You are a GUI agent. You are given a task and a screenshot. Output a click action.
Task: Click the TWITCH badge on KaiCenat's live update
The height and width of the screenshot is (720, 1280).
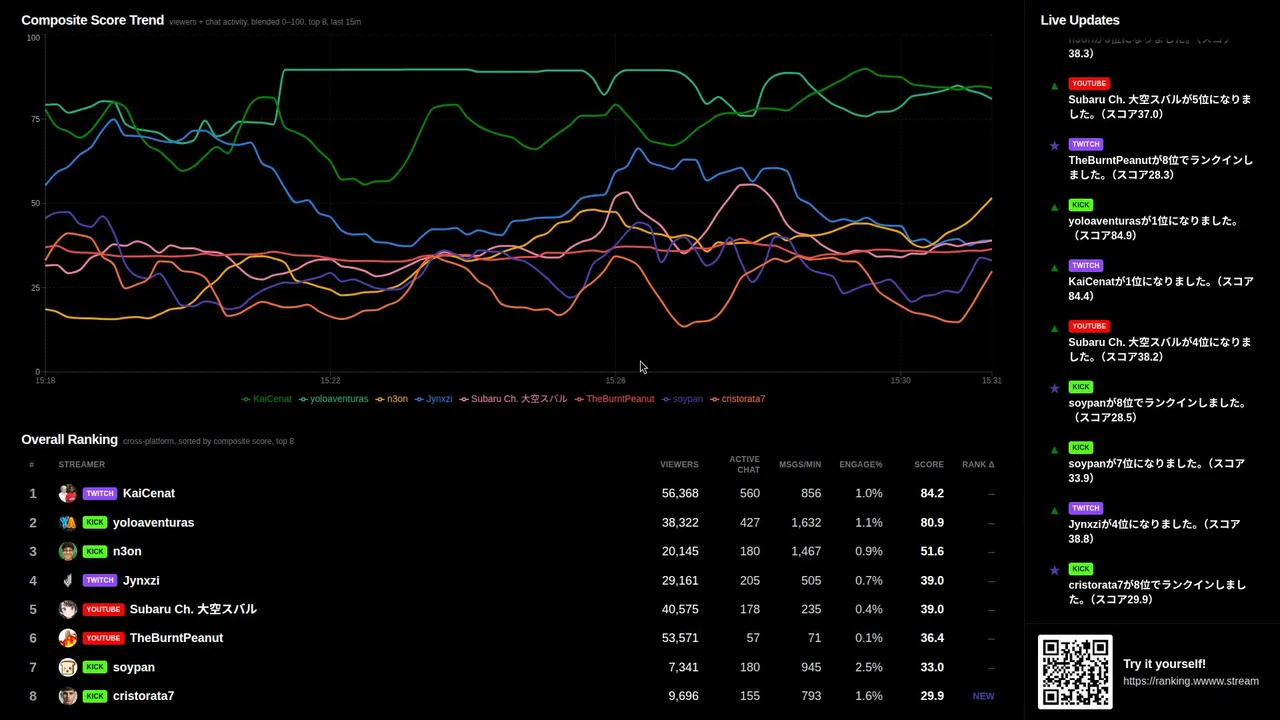coord(1086,265)
